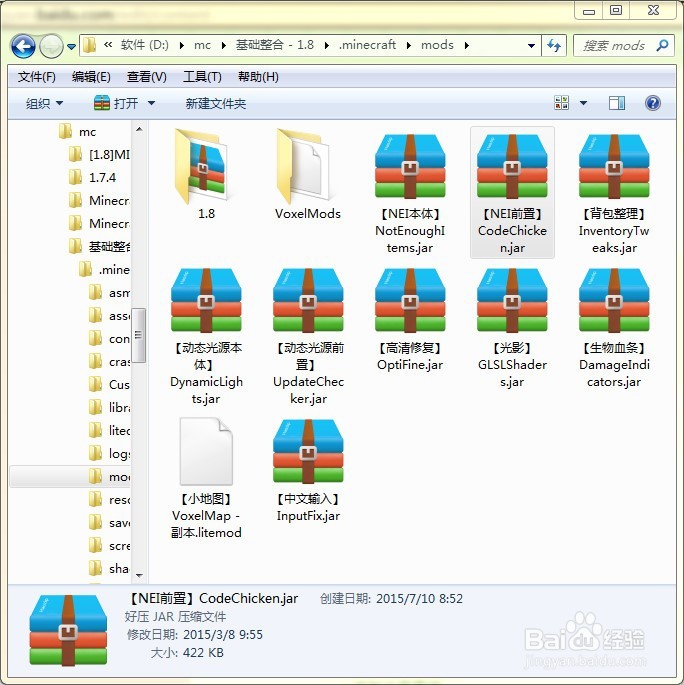Open the 打开 split dropdown arrow
The width and height of the screenshot is (684, 685).
(x=151, y=104)
